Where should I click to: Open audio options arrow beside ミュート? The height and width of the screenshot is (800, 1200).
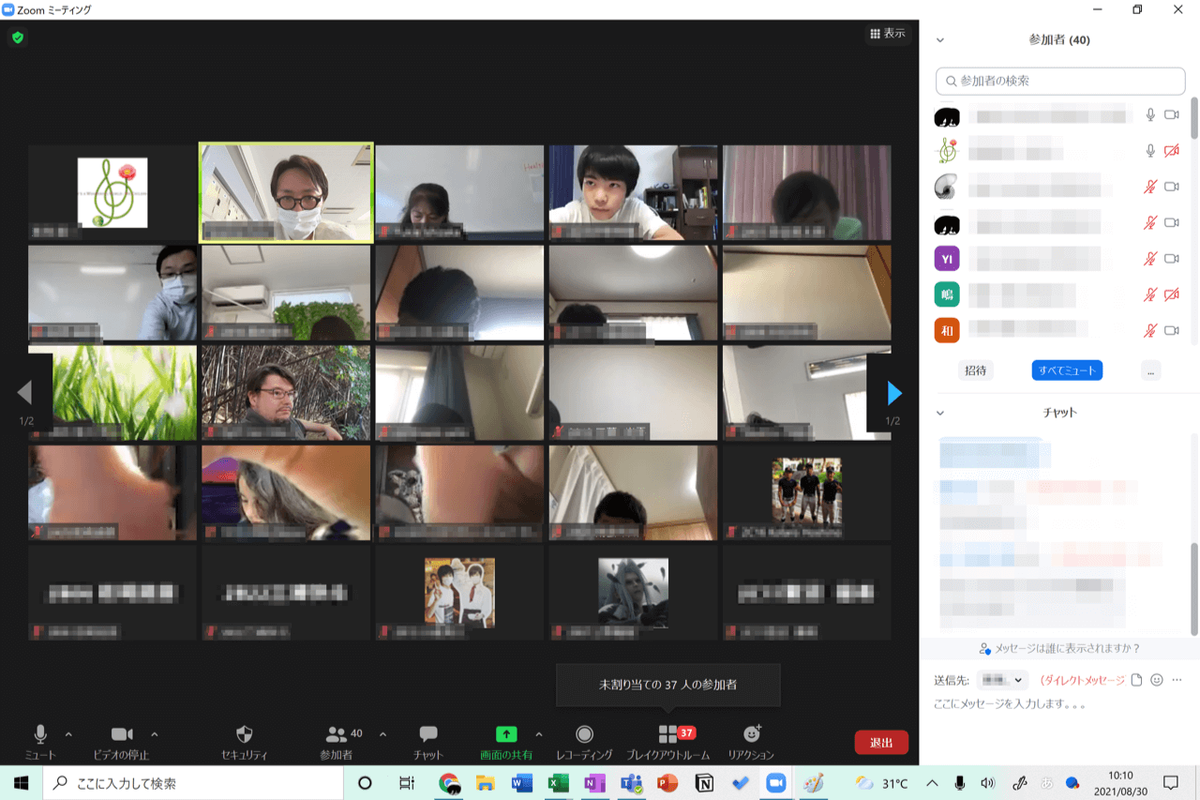coord(68,734)
